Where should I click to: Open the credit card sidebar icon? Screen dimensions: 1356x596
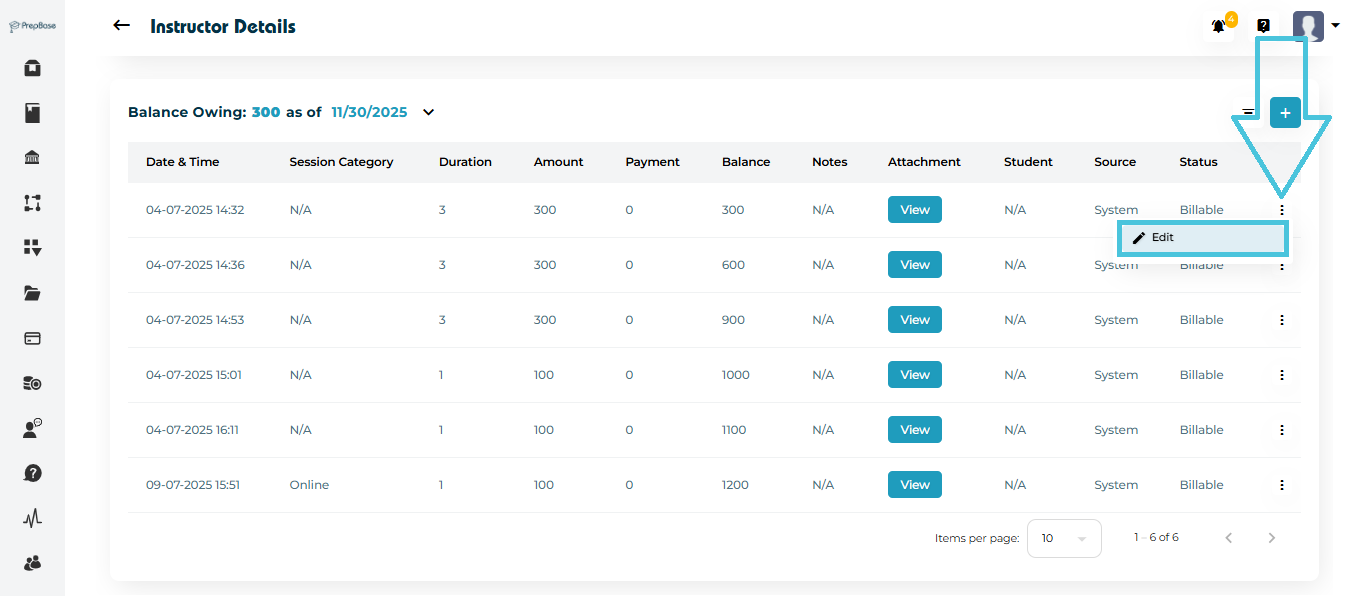click(x=32, y=338)
